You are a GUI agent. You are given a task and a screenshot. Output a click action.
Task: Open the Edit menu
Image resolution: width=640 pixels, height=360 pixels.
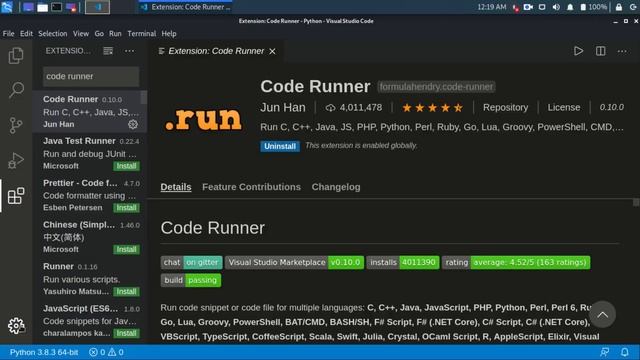26,33
